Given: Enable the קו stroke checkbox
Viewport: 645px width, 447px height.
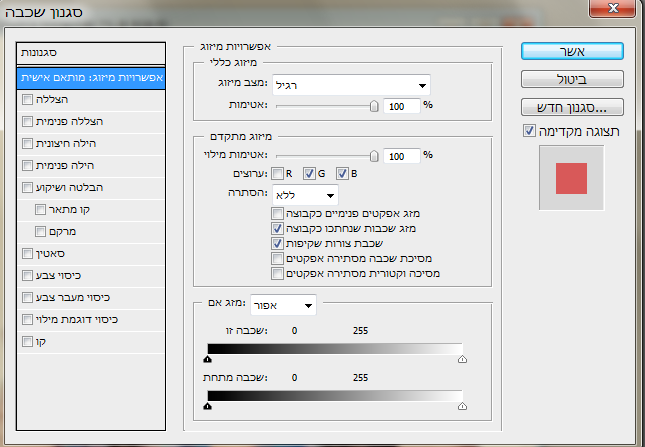Looking at the screenshot, I should pos(27,341).
